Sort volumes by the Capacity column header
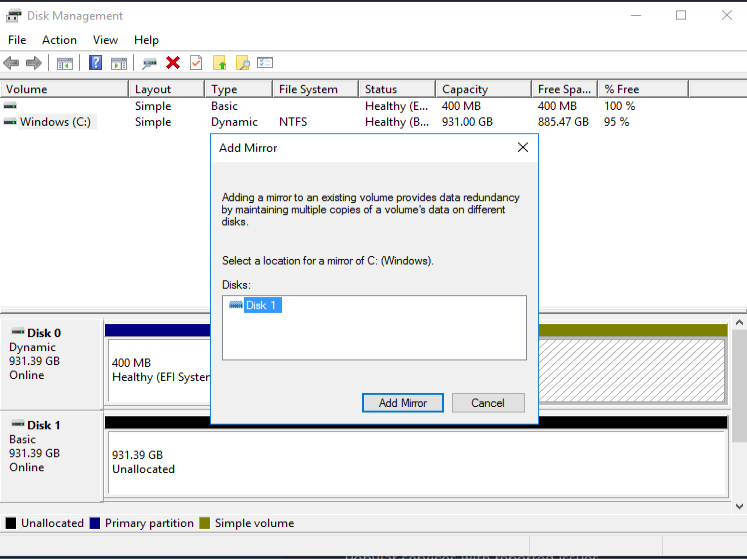Image resolution: width=747 pixels, height=559 pixels. (x=465, y=89)
